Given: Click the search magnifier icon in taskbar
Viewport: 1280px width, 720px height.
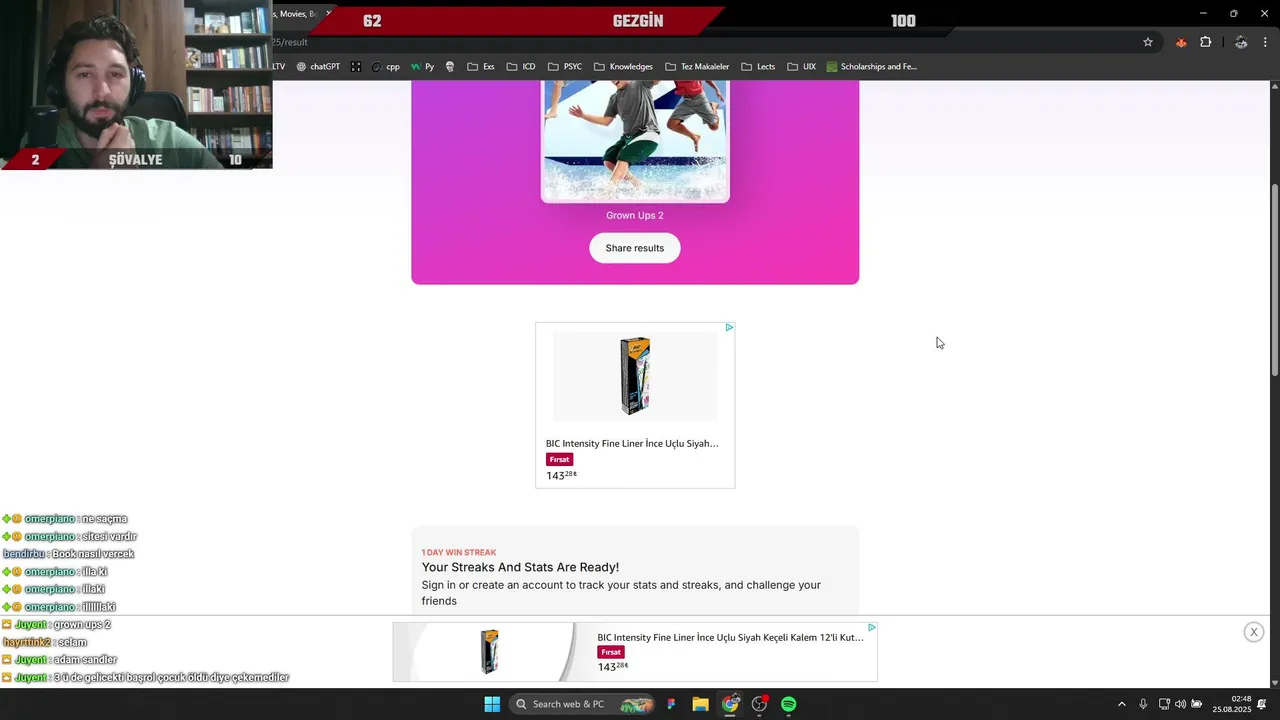Looking at the screenshot, I should tap(521, 704).
